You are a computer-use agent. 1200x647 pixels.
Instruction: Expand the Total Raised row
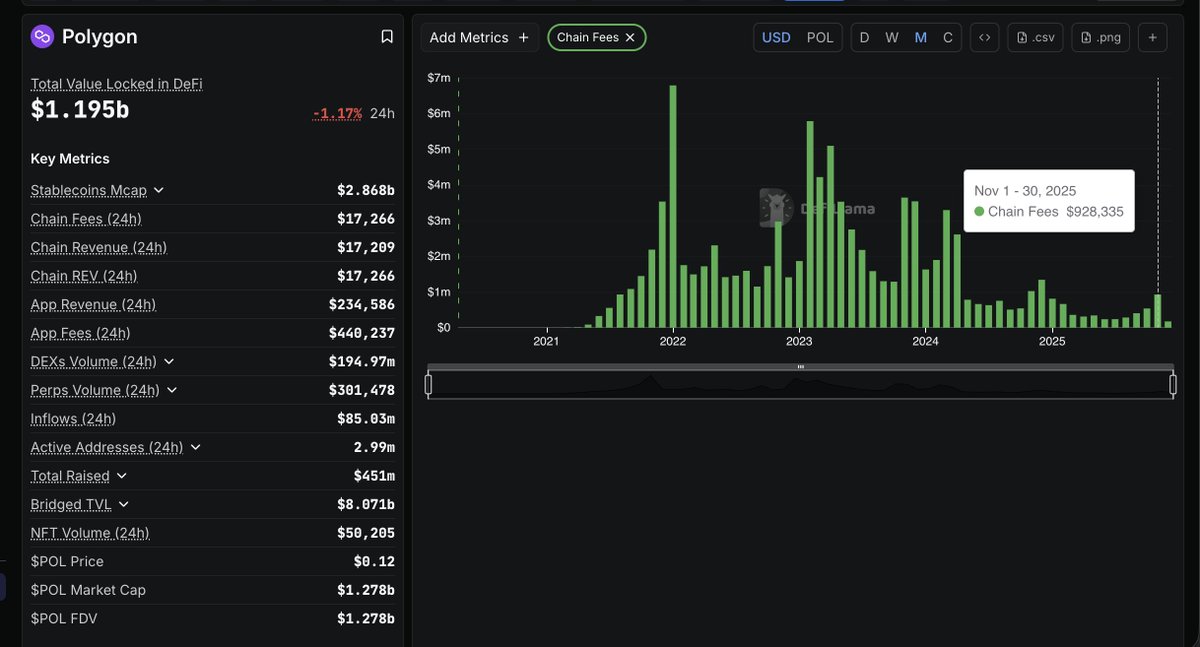click(x=122, y=476)
